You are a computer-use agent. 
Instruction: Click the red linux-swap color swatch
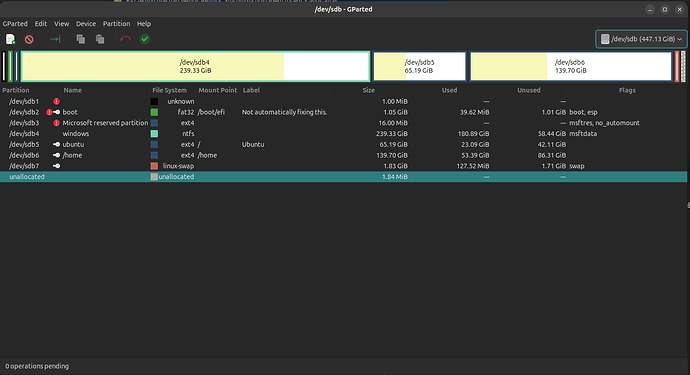click(154, 166)
